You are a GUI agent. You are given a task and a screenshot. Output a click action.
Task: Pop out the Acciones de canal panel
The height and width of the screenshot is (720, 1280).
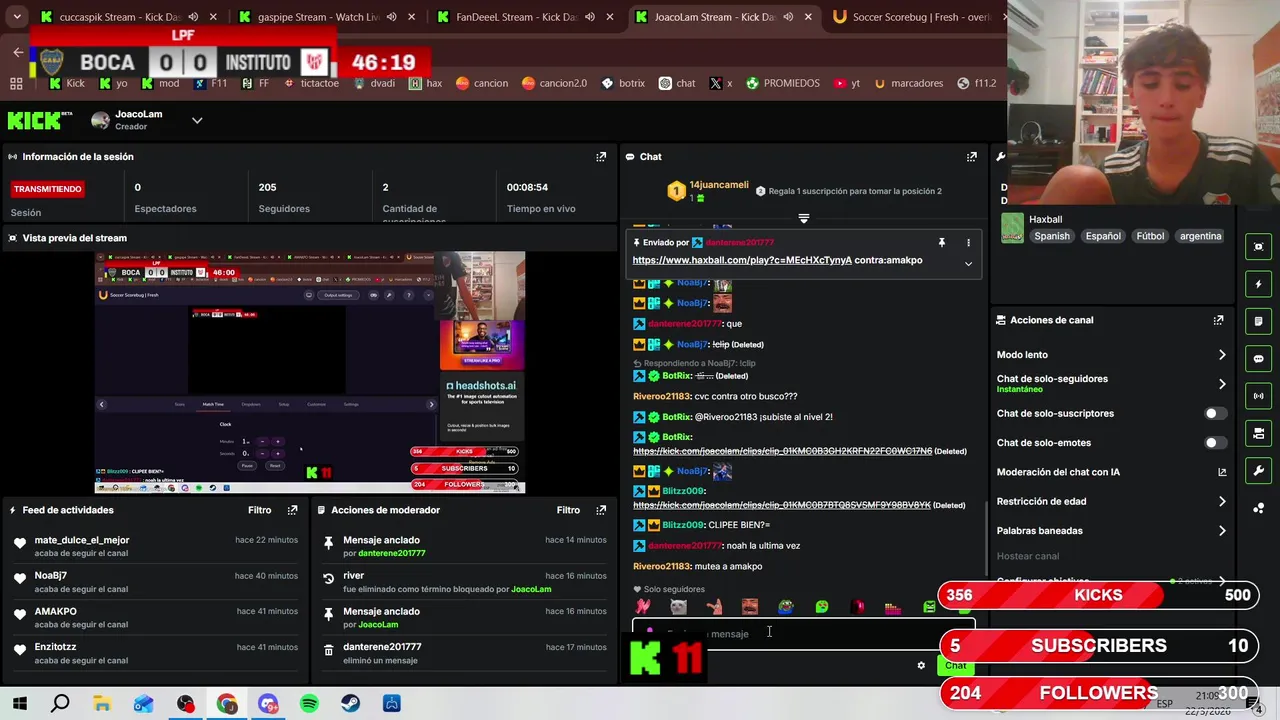[x=1218, y=320]
